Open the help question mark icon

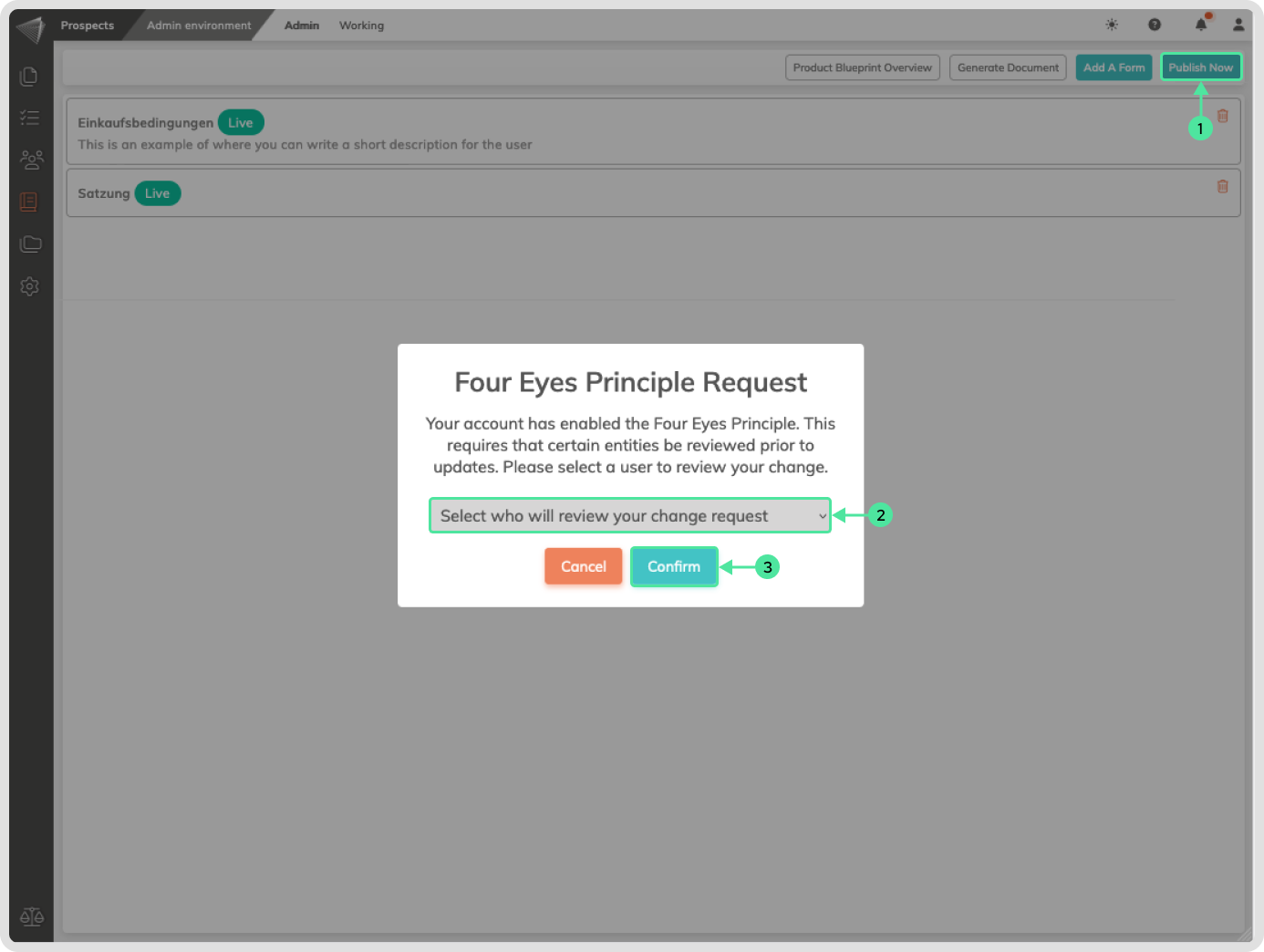point(1155,25)
